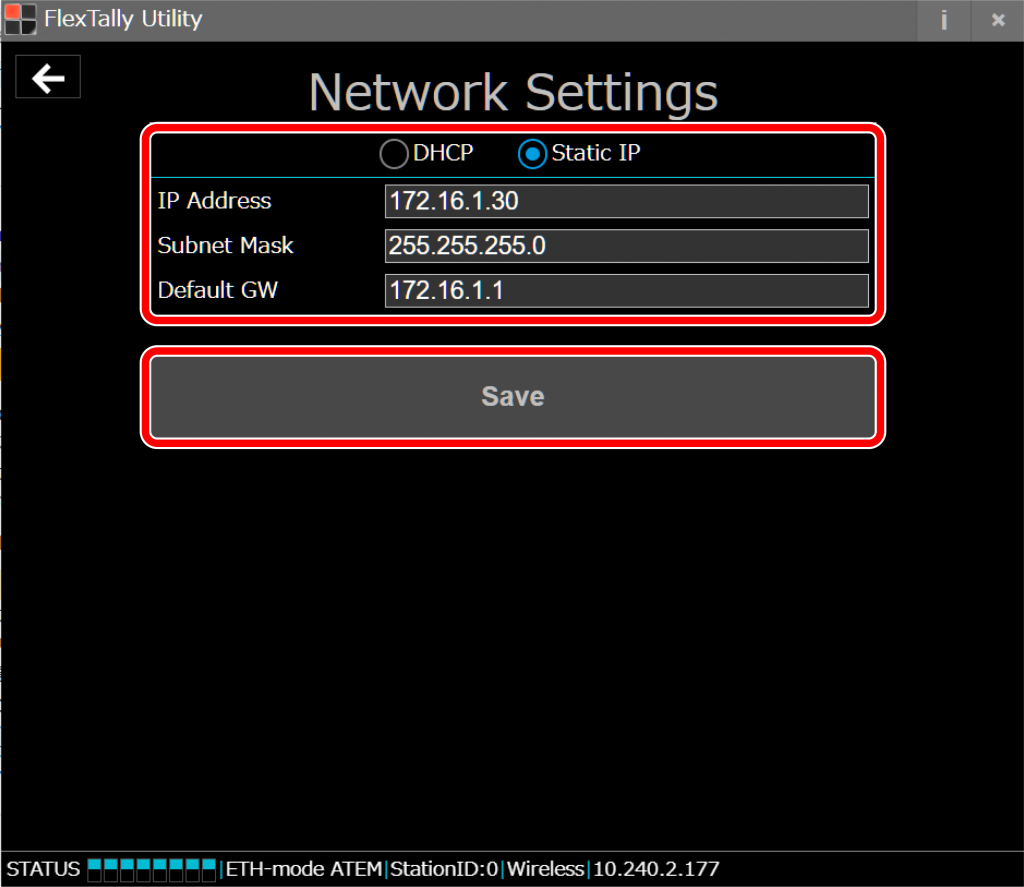The width and height of the screenshot is (1024, 887).
Task: Click the STATUS label in status bar
Action: pos(43,869)
